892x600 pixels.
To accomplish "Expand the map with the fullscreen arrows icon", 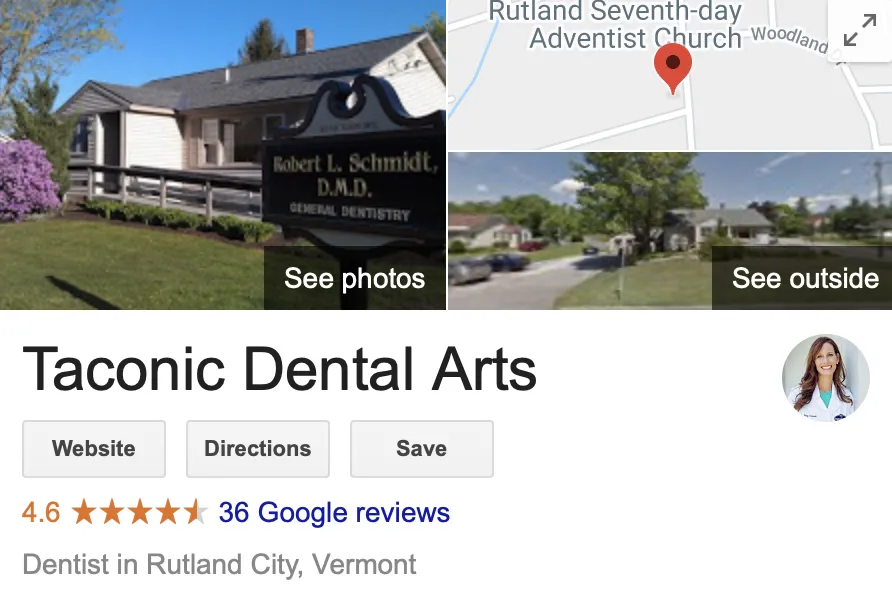I will click(x=860, y=30).
